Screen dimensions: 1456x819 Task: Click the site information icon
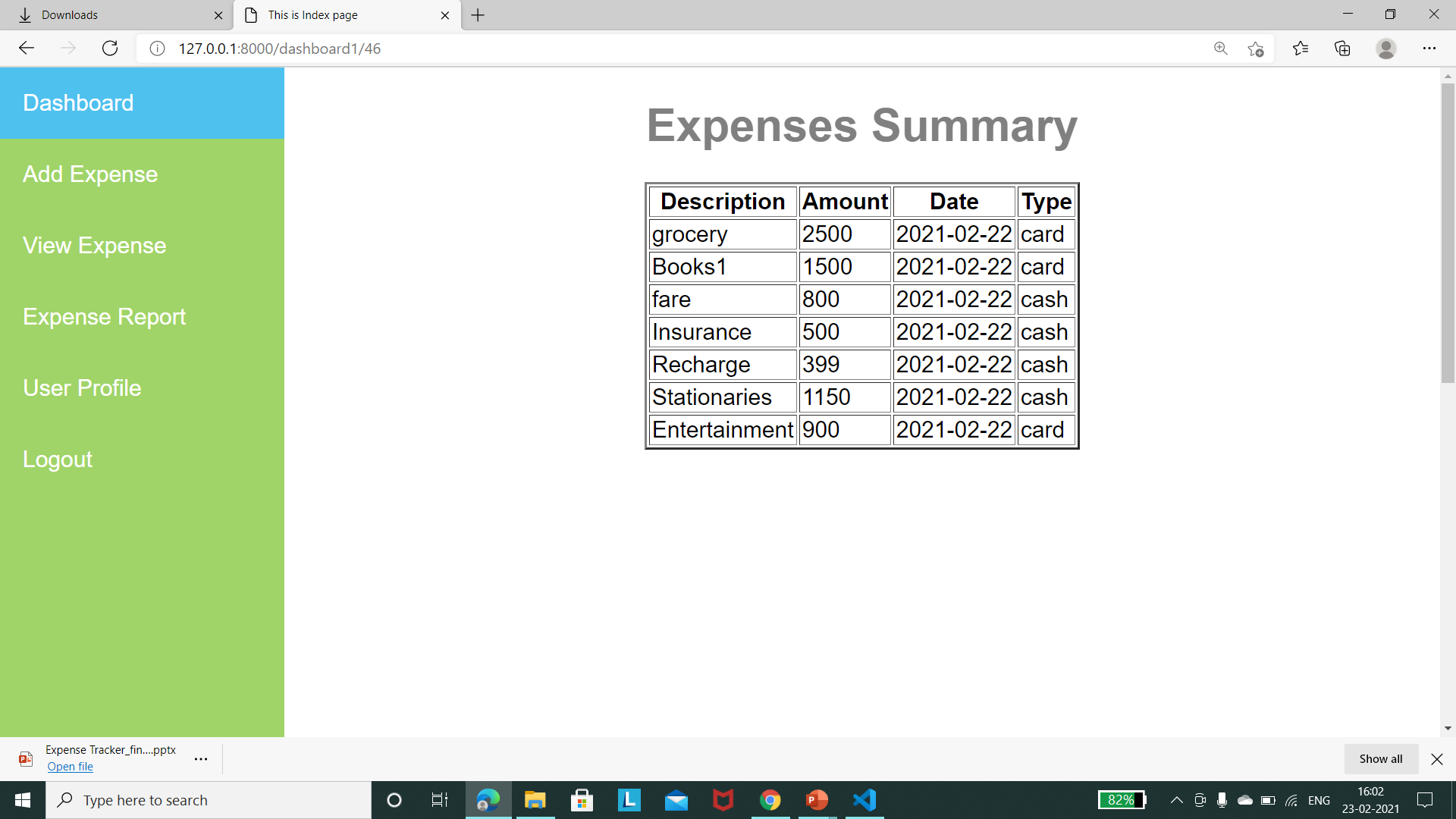[x=157, y=49]
